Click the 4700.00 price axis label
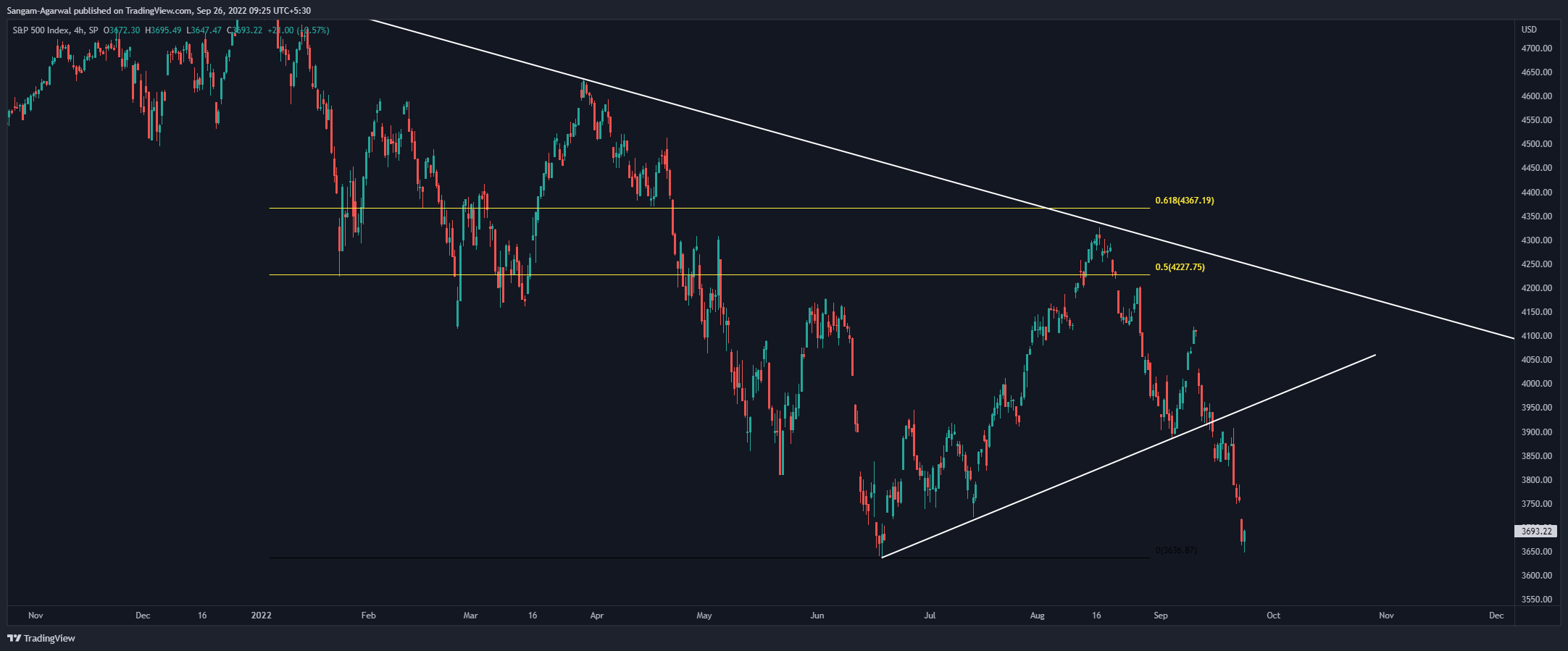 coord(1536,49)
